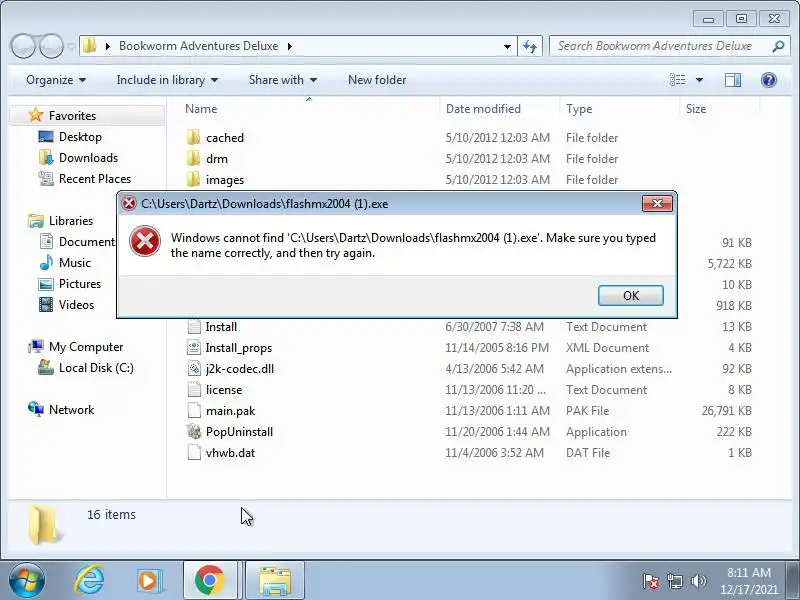The width and height of the screenshot is (800, 600).
Task: Open the Music library
Action: 74,263
